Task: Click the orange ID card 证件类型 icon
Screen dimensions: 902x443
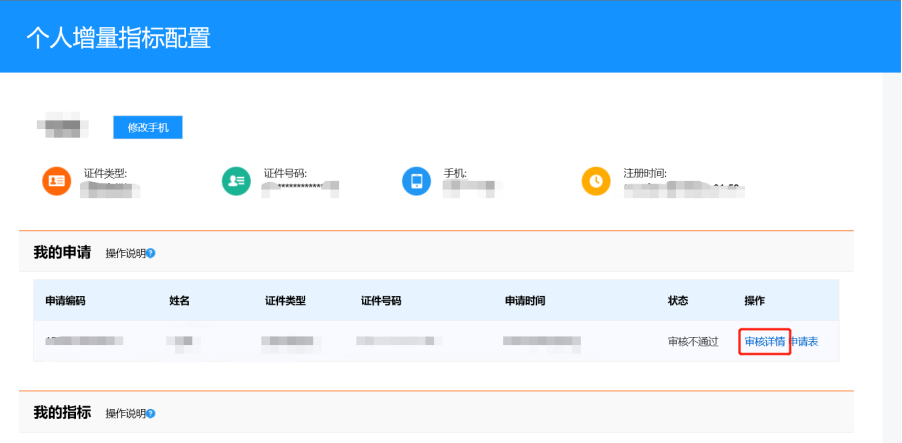Action: coord(57,181)
